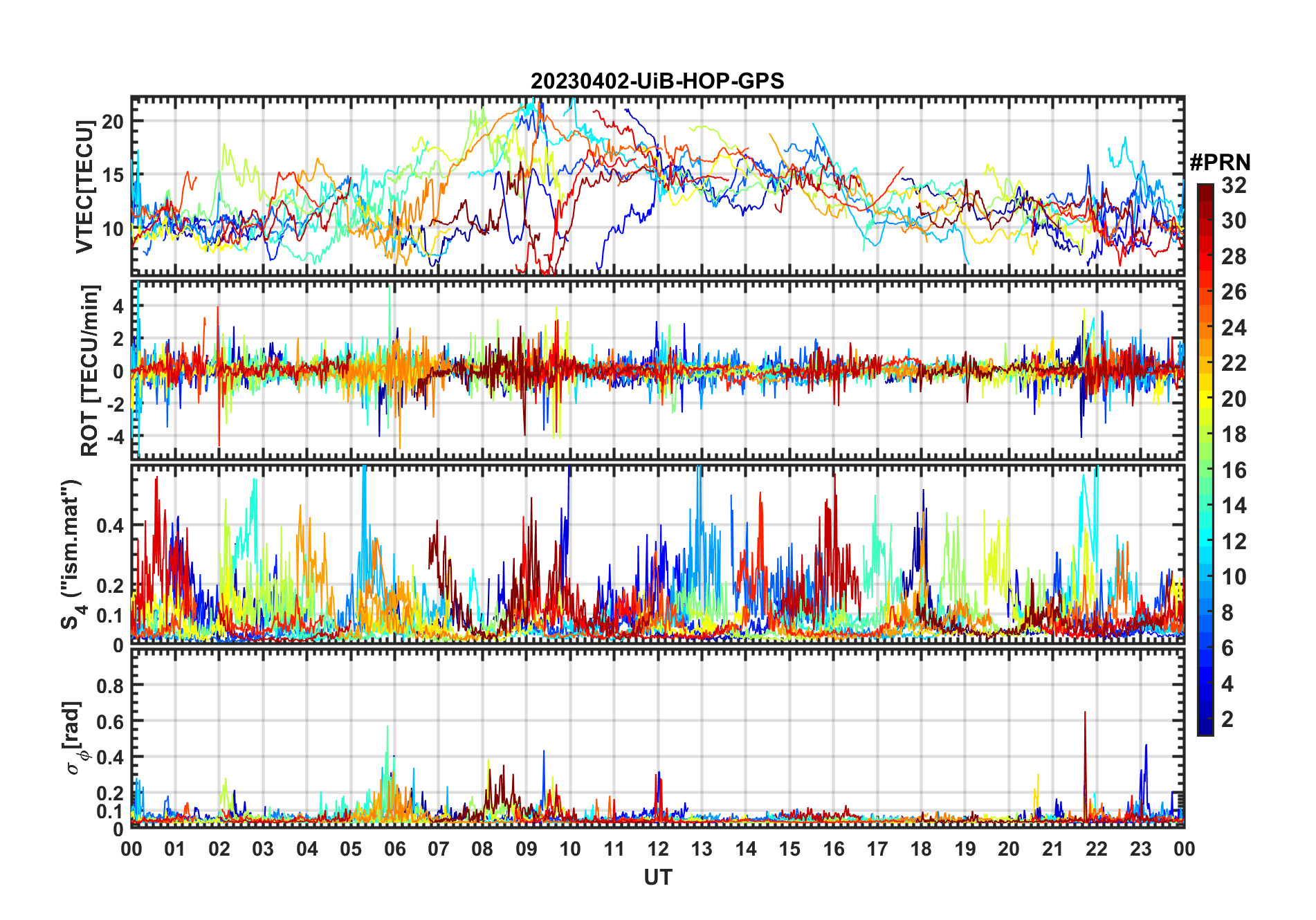
Task: Click x-axis tick label 12
Action: coord(658,849)
